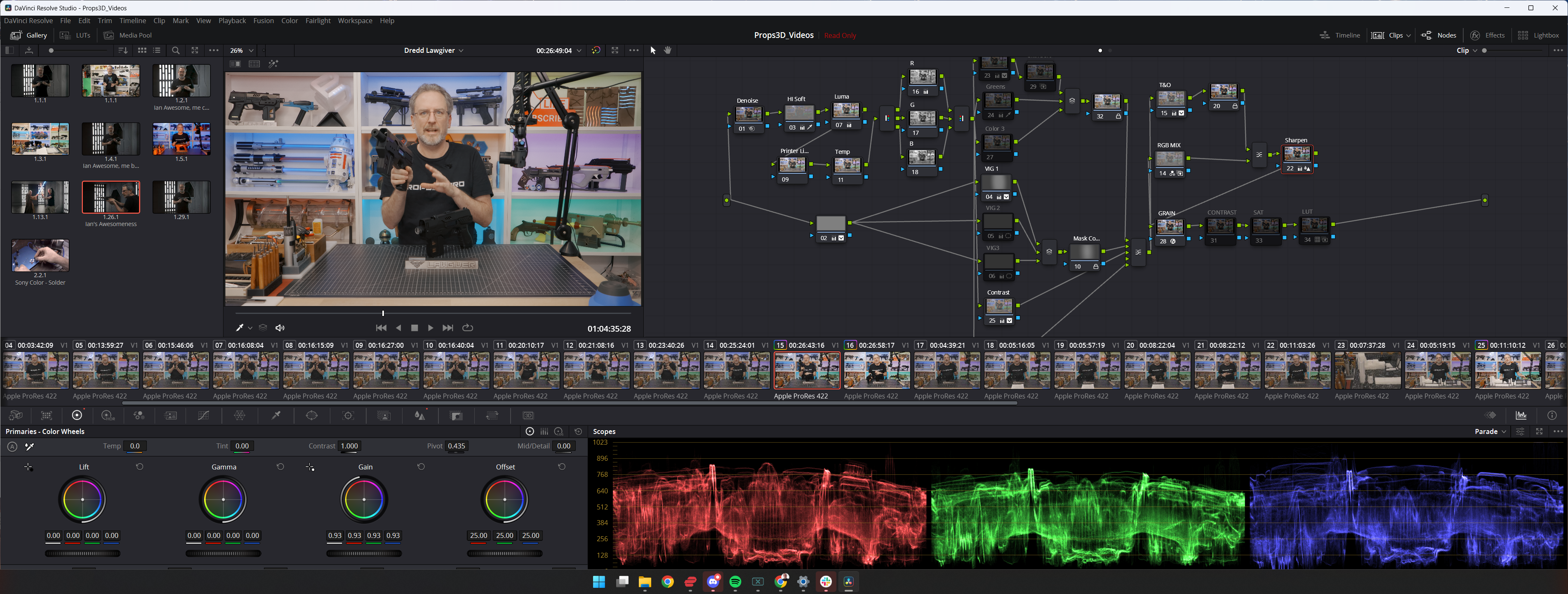Open the Parade scope type dropdown
This screenshot has width=1568, height=594.
click(1490, 431)
